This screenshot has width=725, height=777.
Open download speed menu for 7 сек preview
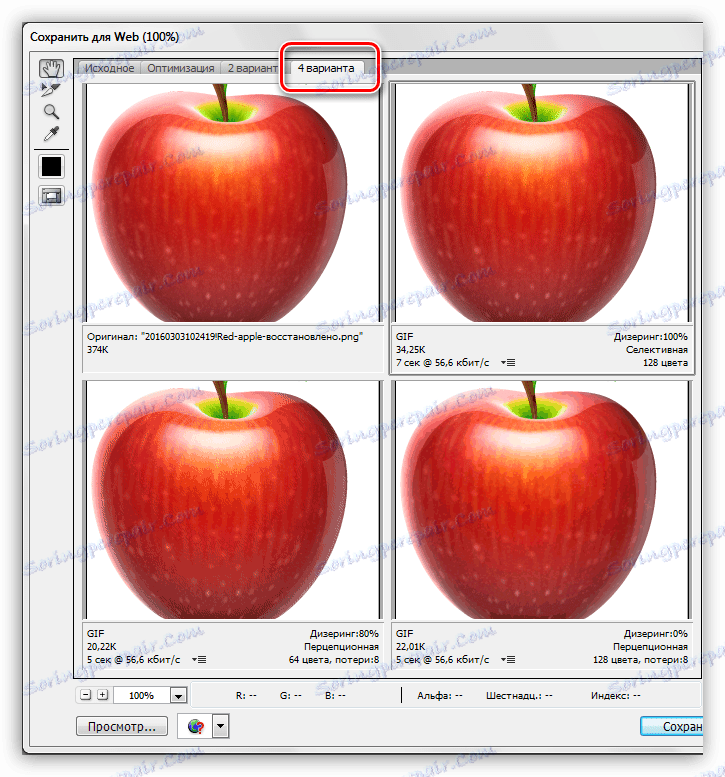point(507,363)
